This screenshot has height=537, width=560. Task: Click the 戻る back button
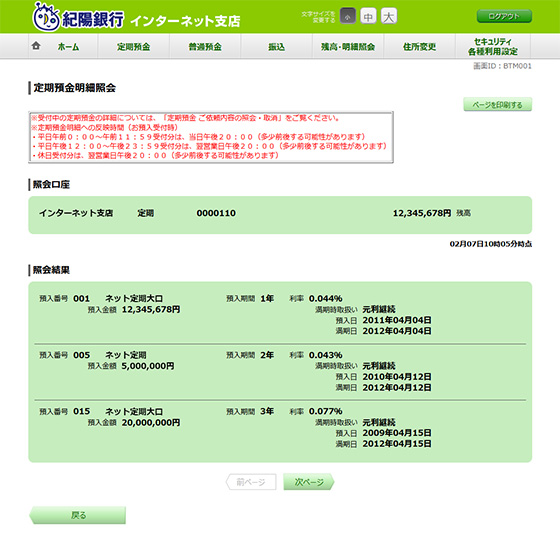coord(78,515)
